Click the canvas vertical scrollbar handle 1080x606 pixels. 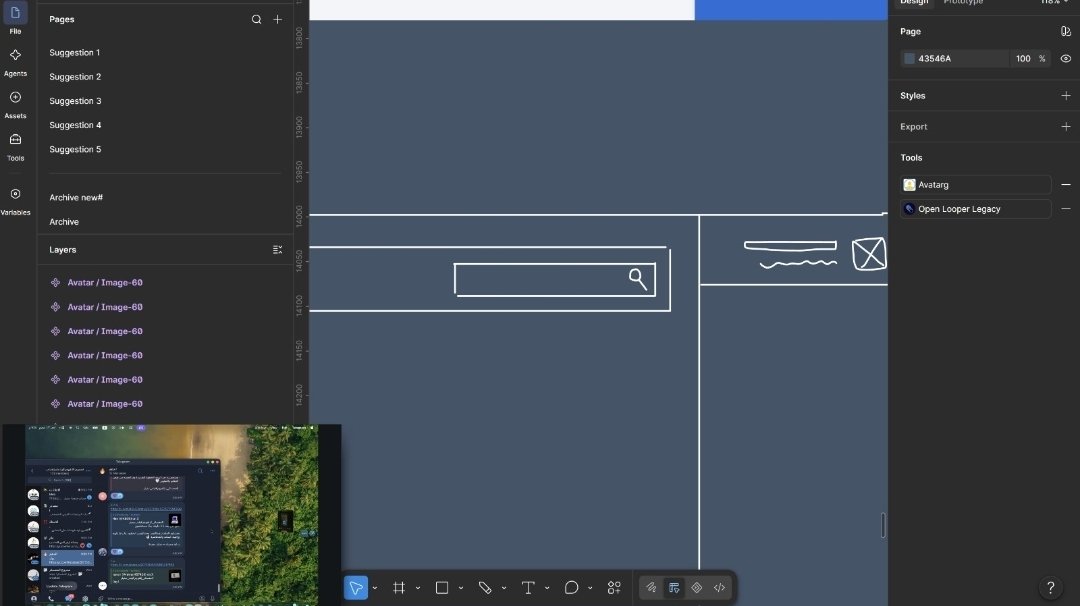point(882,525)
